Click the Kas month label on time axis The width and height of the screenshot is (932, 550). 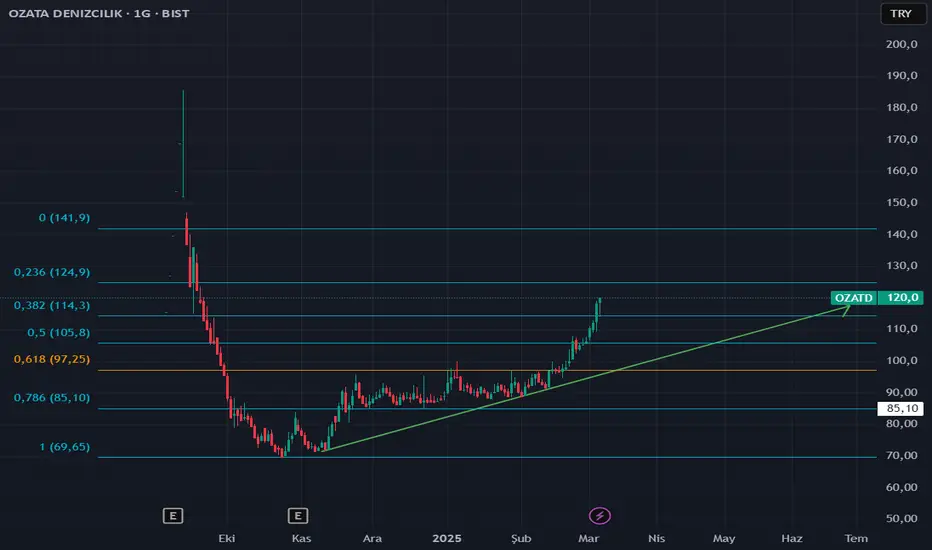coord(301,538)
